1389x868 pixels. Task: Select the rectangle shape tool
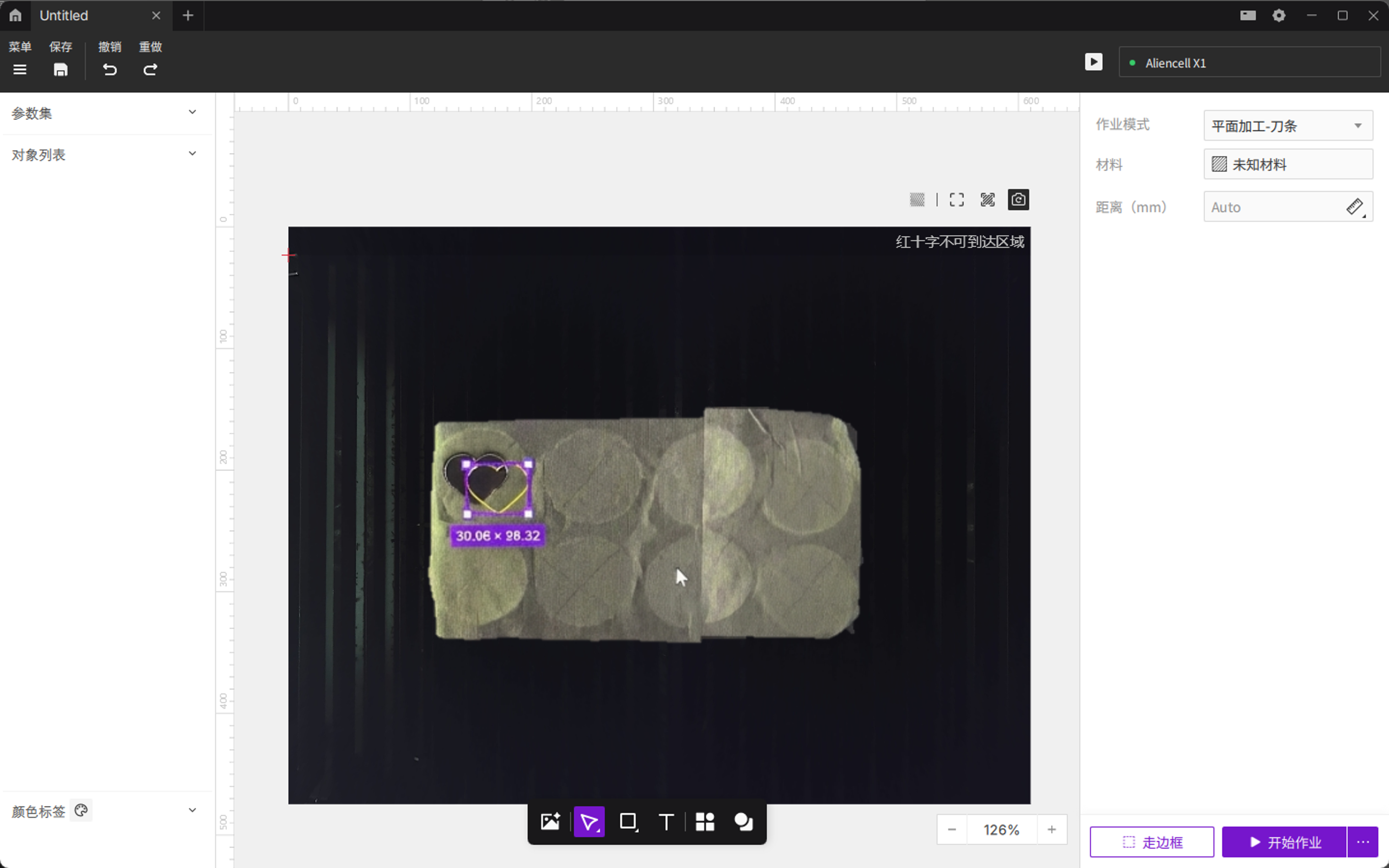(628, 821)
